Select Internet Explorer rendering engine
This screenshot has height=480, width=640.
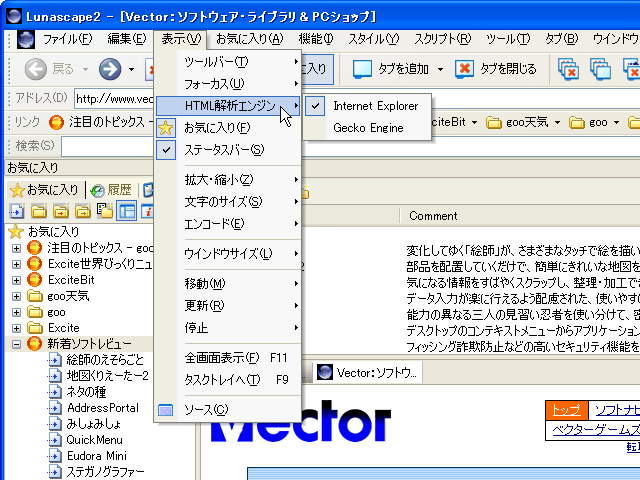[367, 106]
